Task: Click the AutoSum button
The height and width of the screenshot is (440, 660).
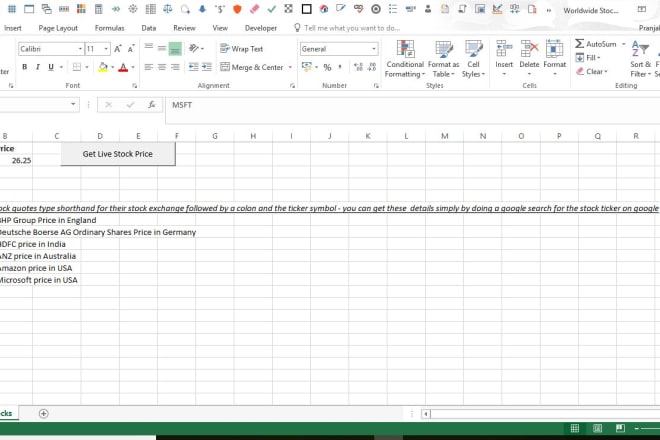Action: click(x=596, y=44)
